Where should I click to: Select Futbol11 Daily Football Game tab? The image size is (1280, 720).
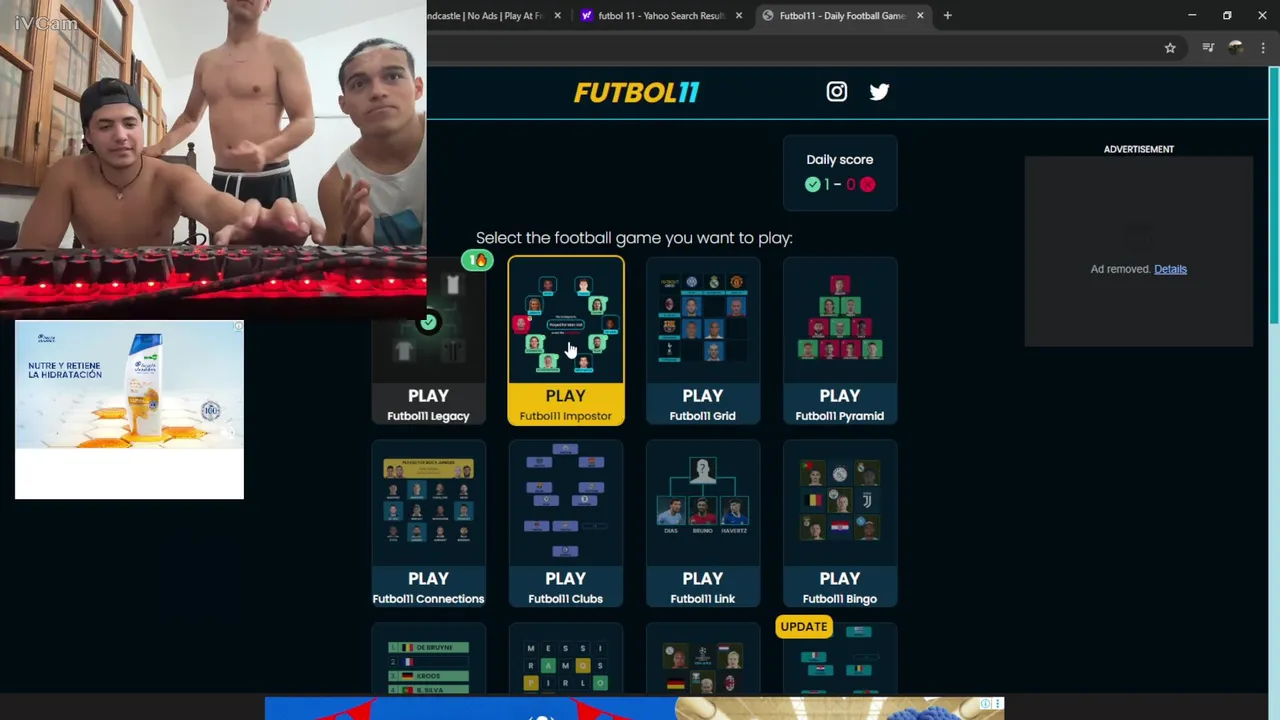click(x=841, y=15)
